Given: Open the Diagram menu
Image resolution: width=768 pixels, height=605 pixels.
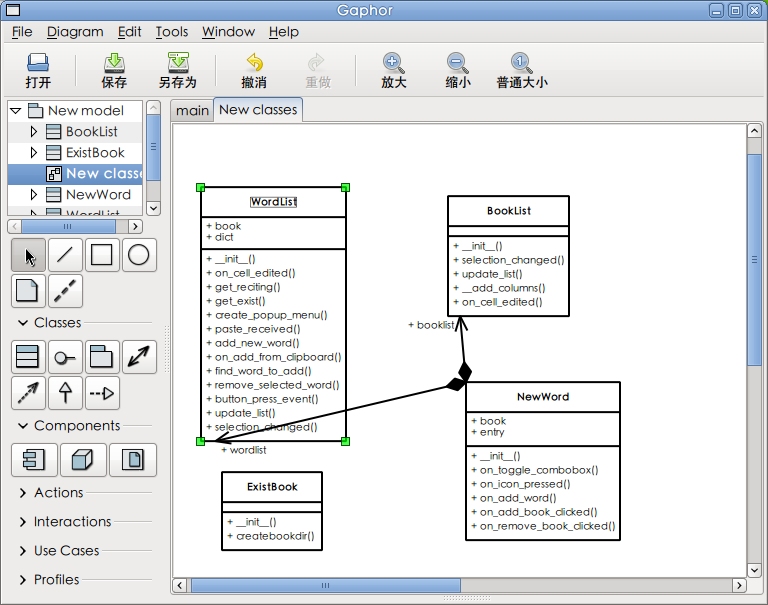Looking at the screenshot, I should click(x=75, y=32).
